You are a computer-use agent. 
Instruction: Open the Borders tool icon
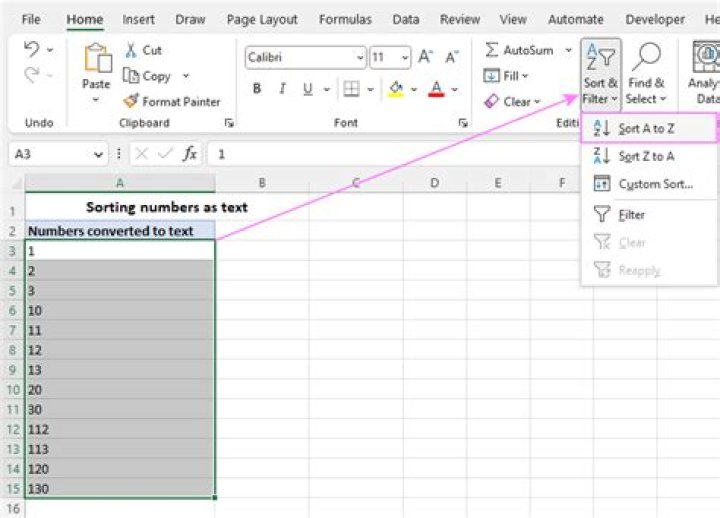coord(351,89)
